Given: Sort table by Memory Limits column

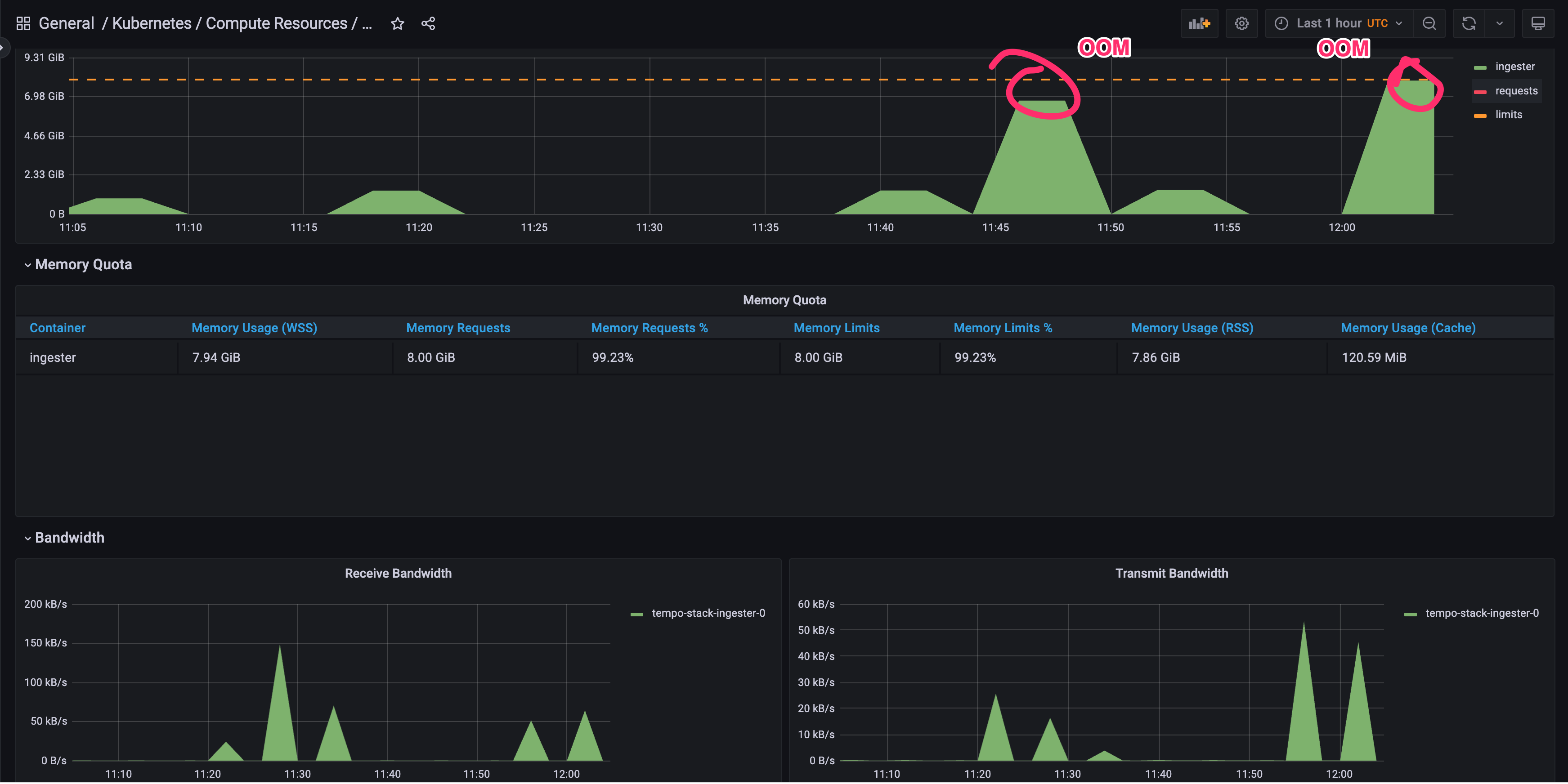Looking at the screenshot, I should 836,328.
